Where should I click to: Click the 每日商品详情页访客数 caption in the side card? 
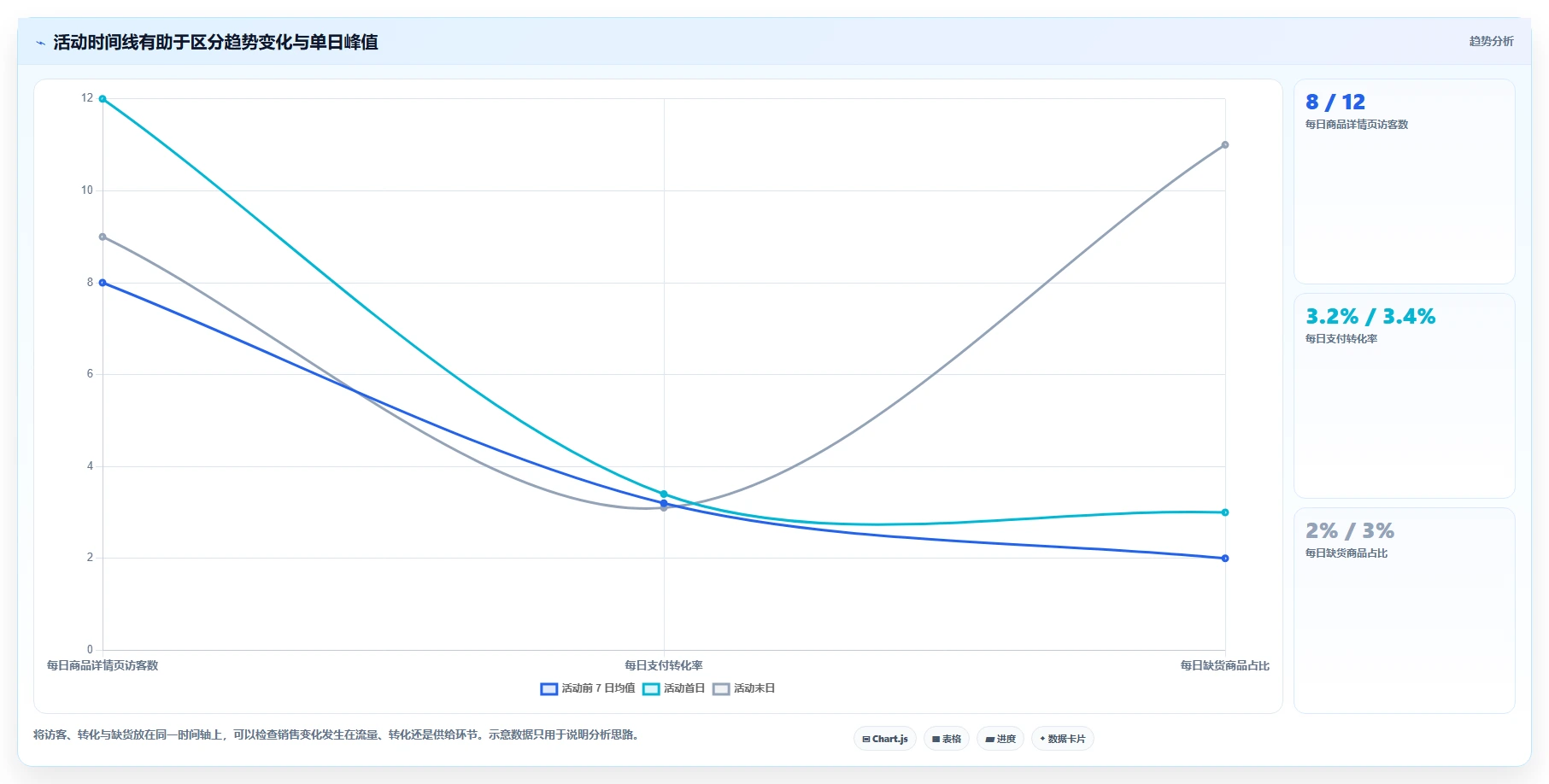(1357, 125)
